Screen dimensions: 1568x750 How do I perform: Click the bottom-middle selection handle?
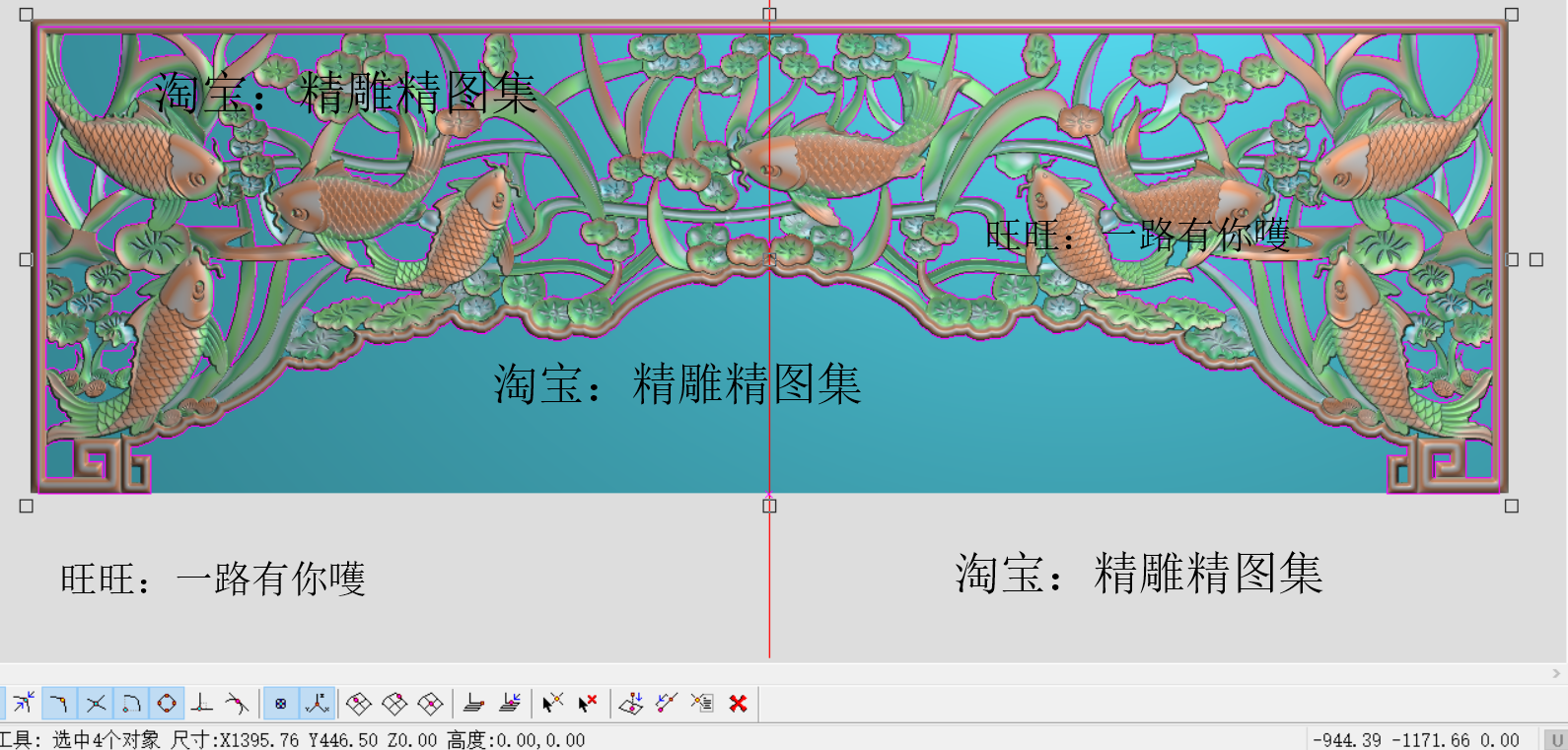point(769,506)
